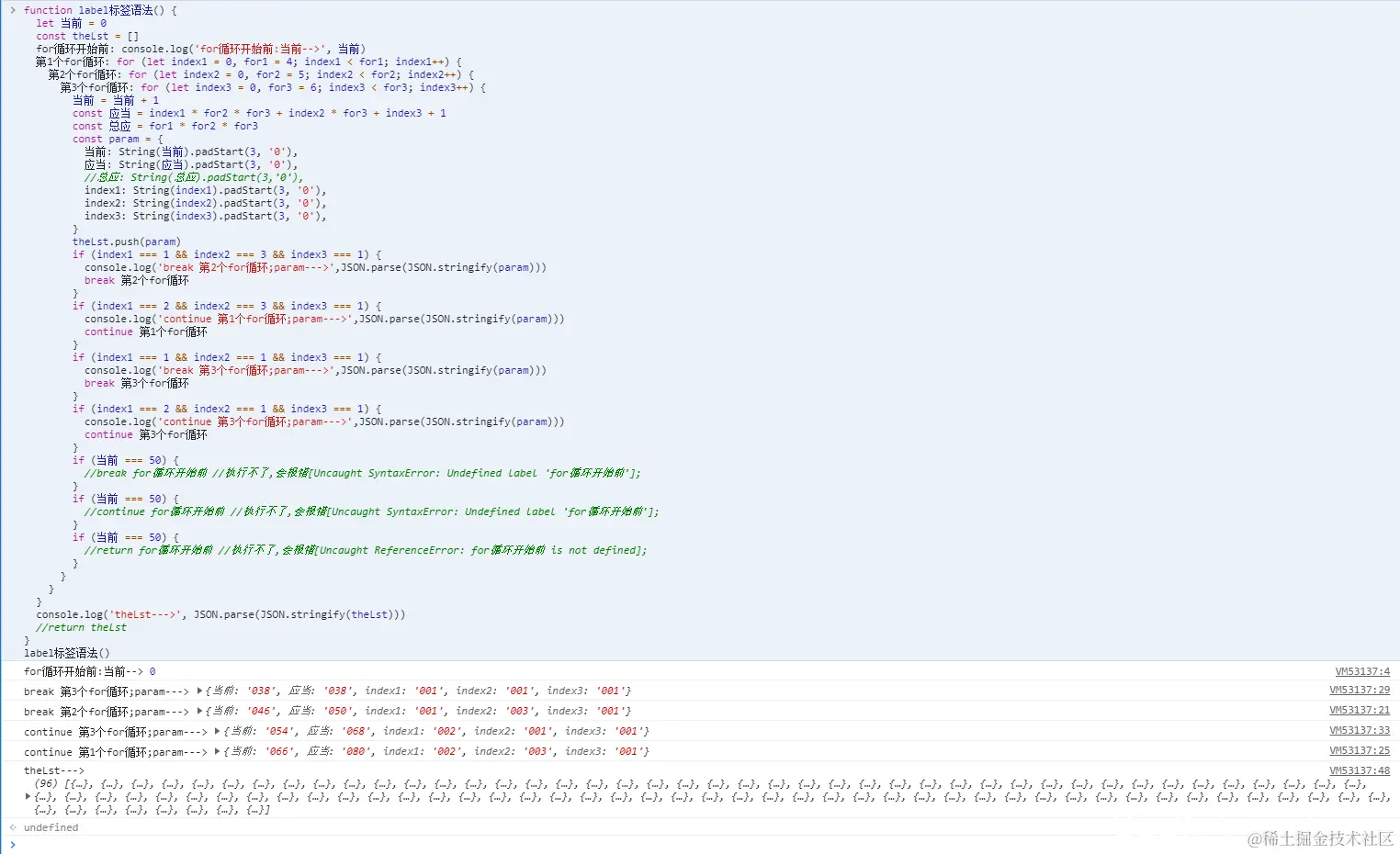Screen dimensions: 1400x854
Task: Click the 'undefined' return value
Action: pos(51,827)
